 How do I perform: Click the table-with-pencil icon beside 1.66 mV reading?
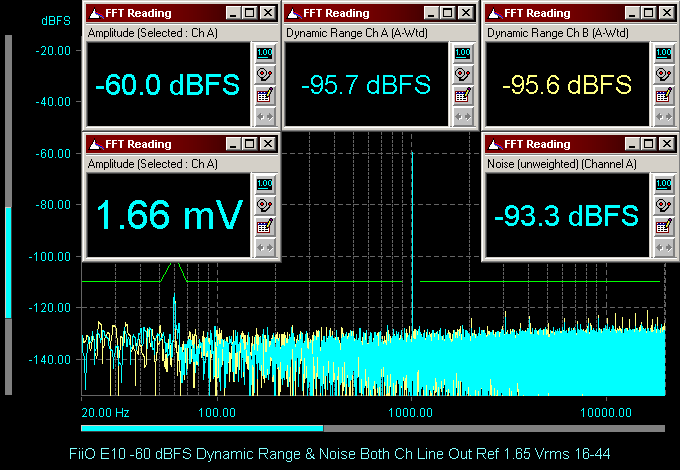[x=265, y=226]
